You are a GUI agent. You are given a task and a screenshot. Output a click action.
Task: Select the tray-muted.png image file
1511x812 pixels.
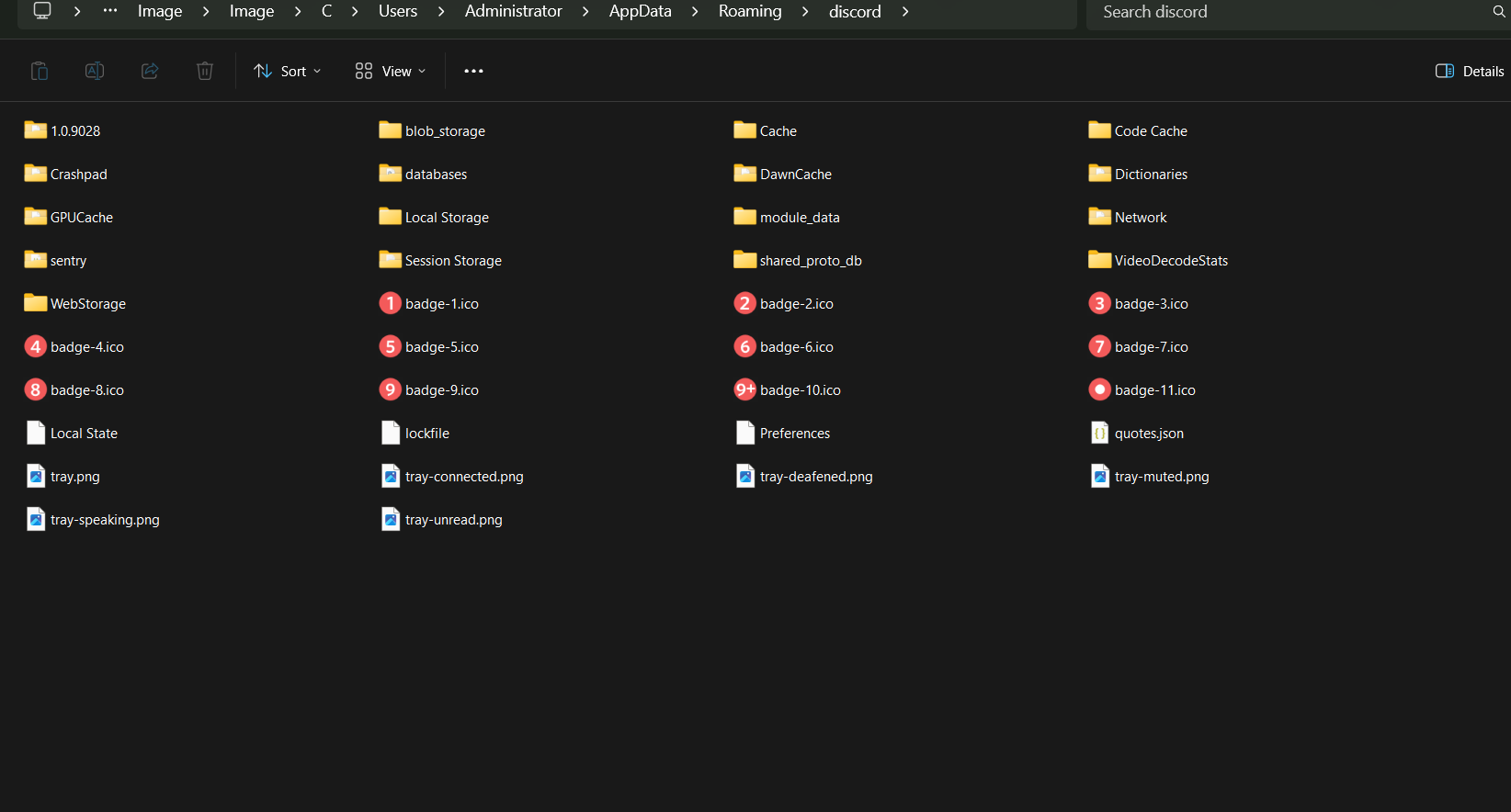1150,476
